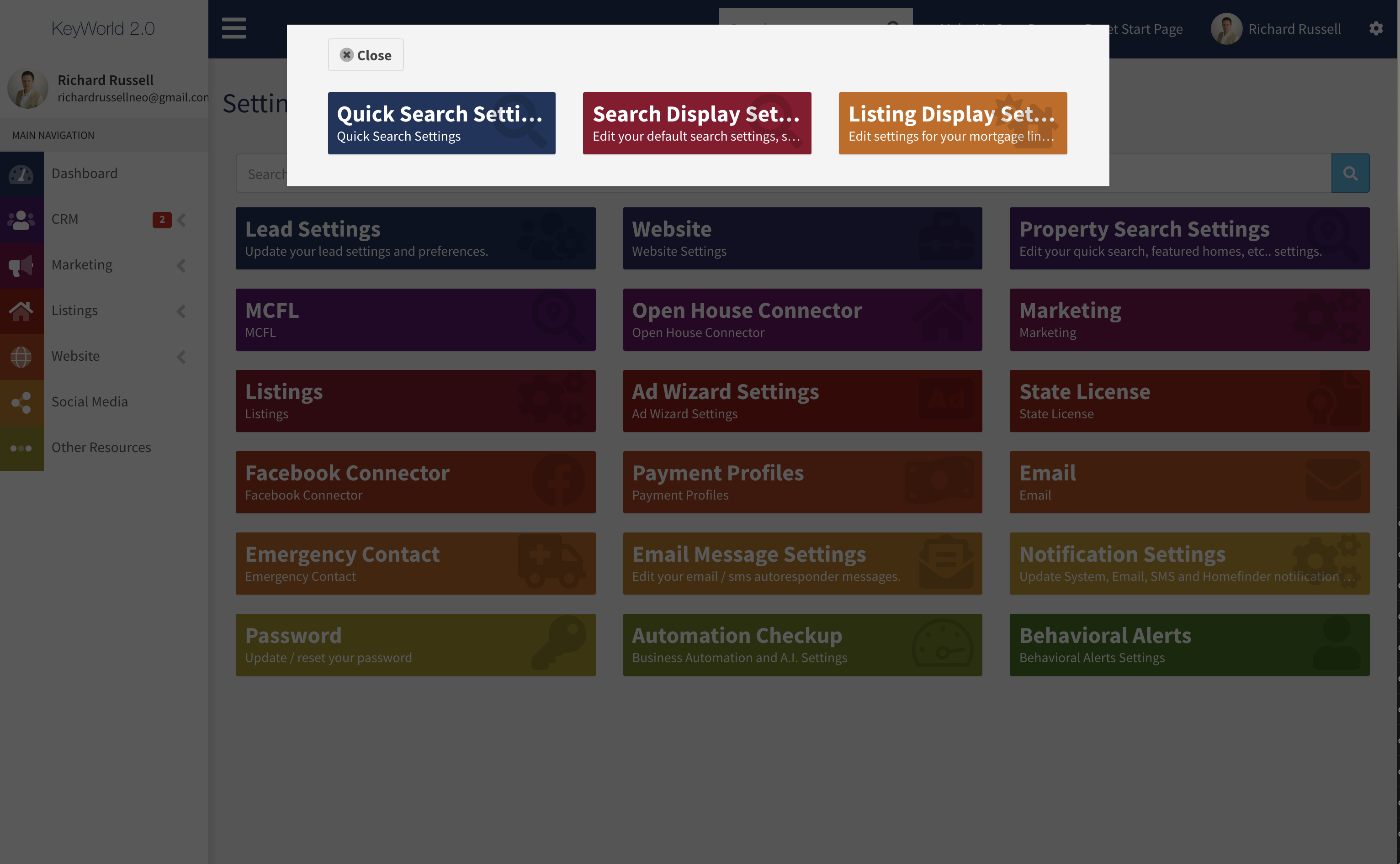Open Search Display Settings tile
Screen dimensions: 1400x864
tap(696, 123)
